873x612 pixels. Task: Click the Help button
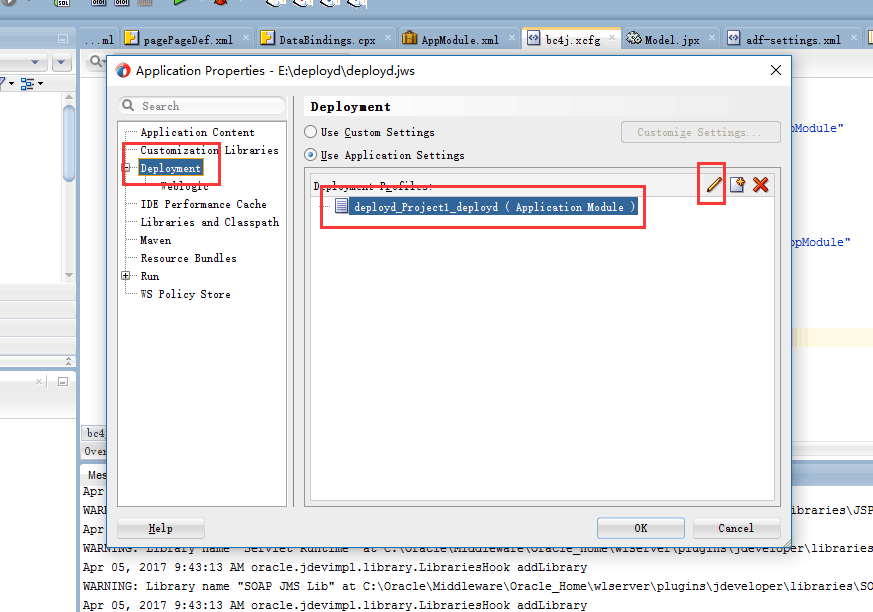point(160,528)
